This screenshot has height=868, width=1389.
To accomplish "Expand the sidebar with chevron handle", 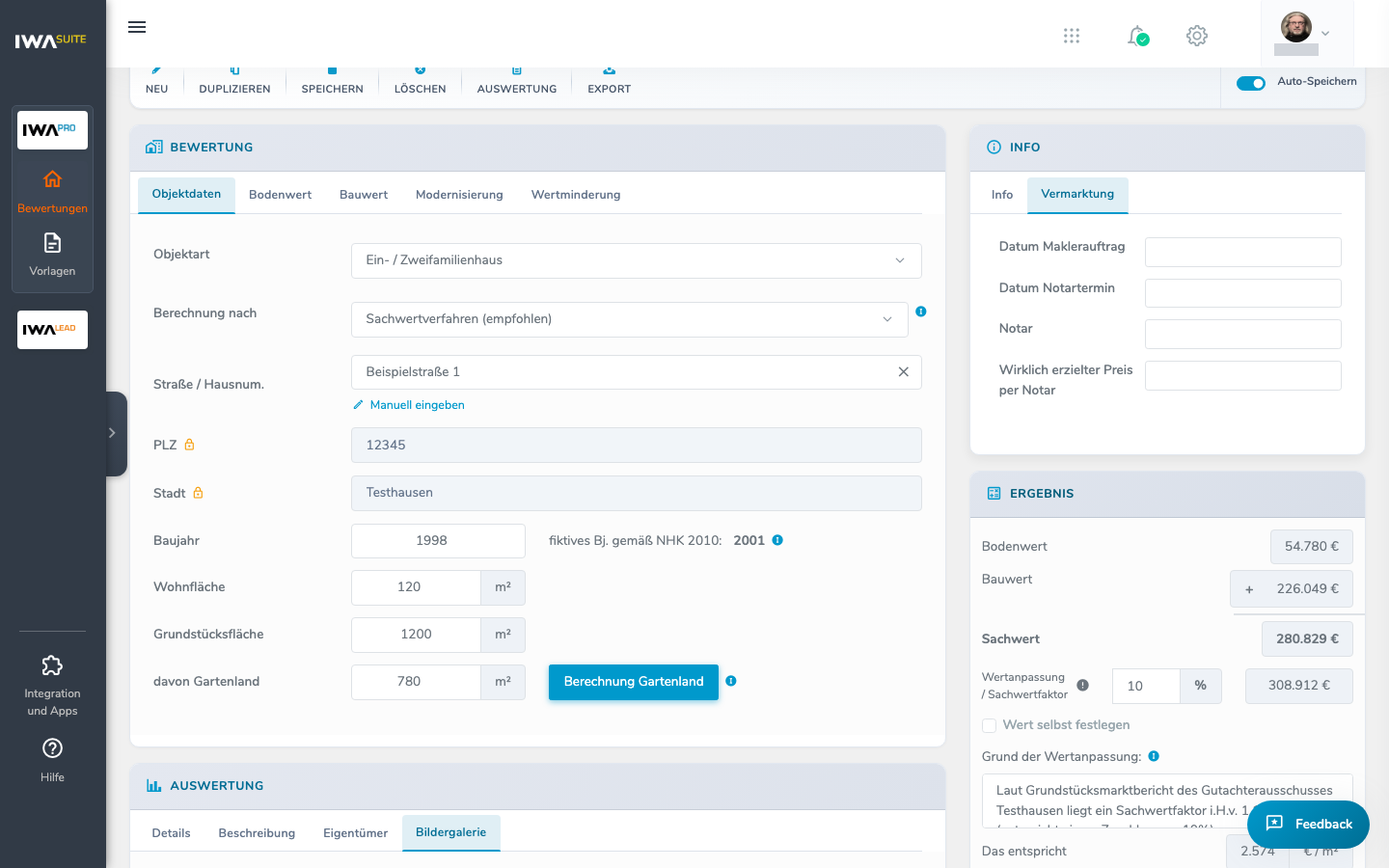I will click(x=114, y=434).
